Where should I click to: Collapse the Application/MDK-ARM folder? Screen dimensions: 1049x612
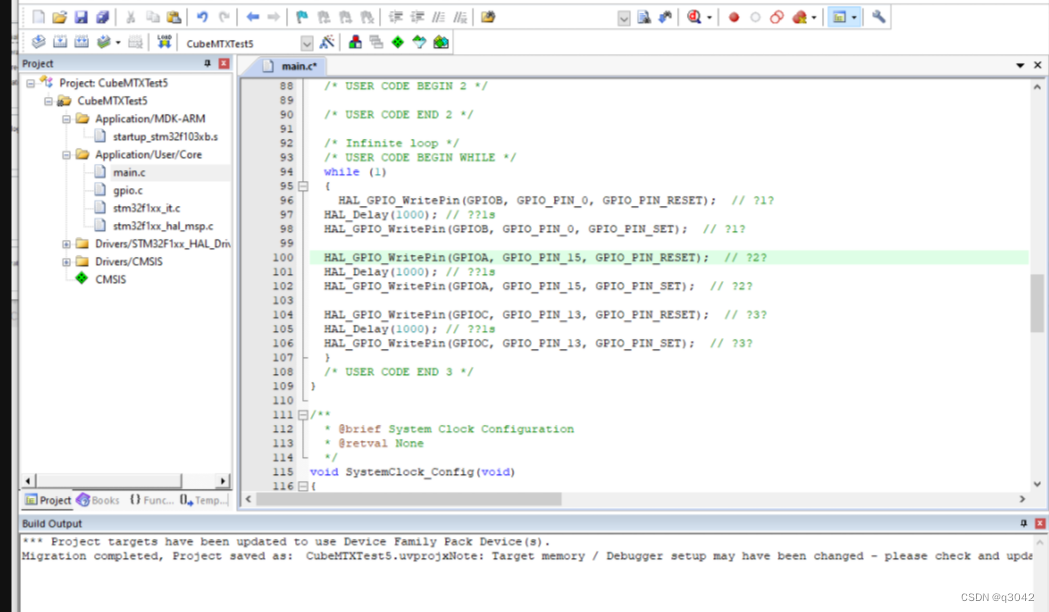pyautogui.click(x=66, y=119)
